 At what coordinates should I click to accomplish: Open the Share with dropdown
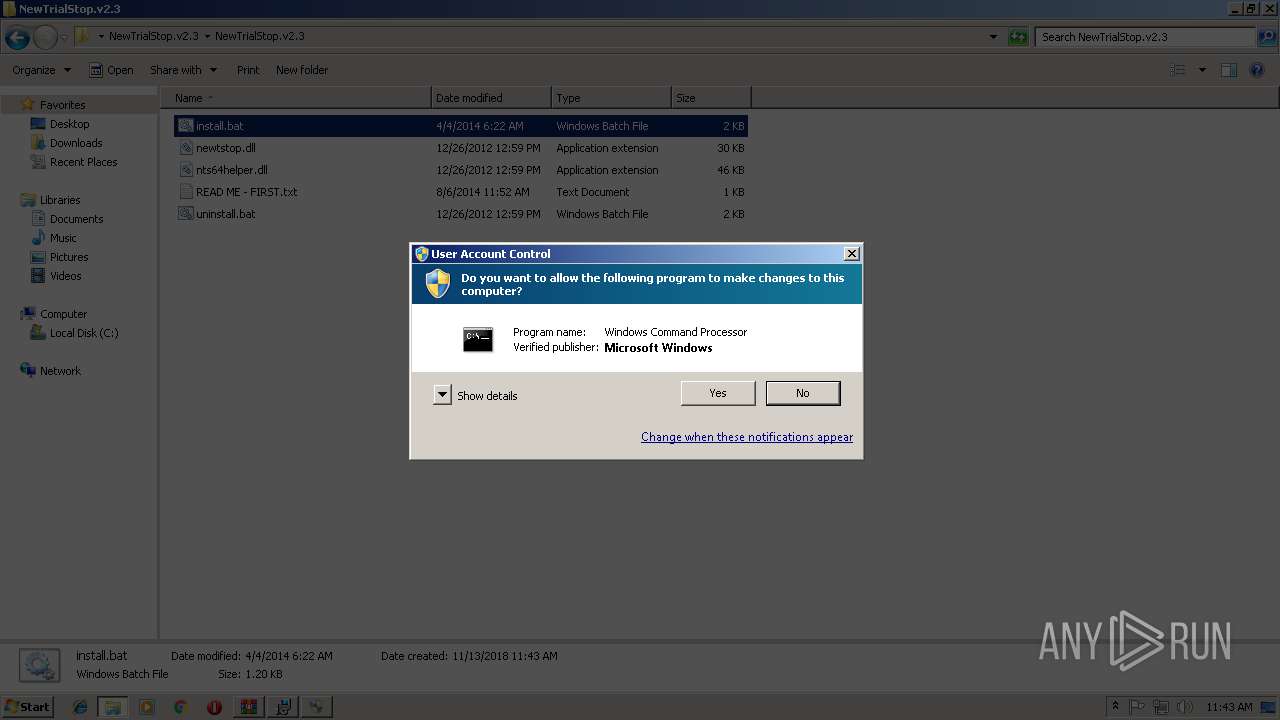(x=183, y=70)
